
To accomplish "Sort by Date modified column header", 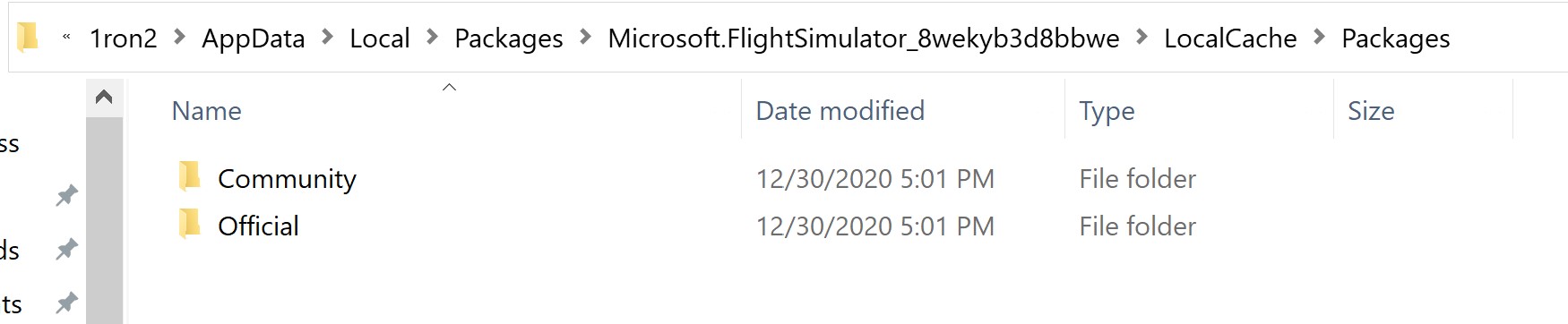I will click(x=903, y=110).
